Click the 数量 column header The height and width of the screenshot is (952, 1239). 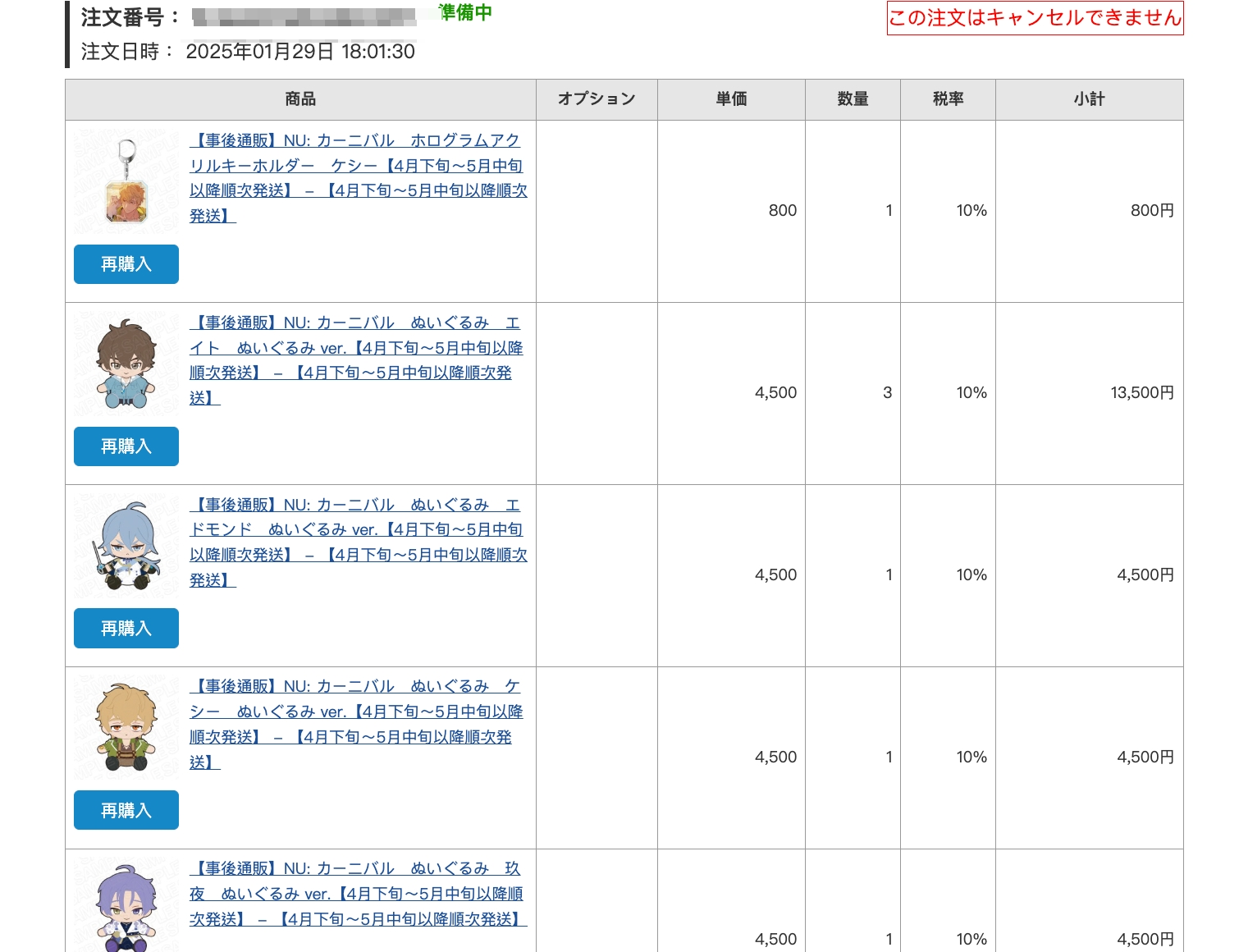pos(853,99)
